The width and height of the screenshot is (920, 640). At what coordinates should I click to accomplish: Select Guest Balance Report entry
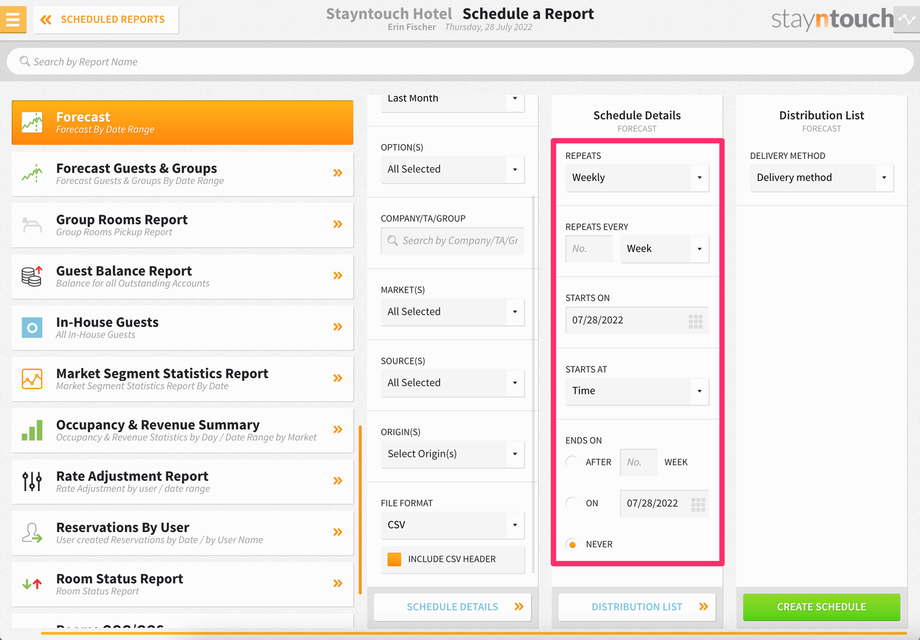pos(182,276)
